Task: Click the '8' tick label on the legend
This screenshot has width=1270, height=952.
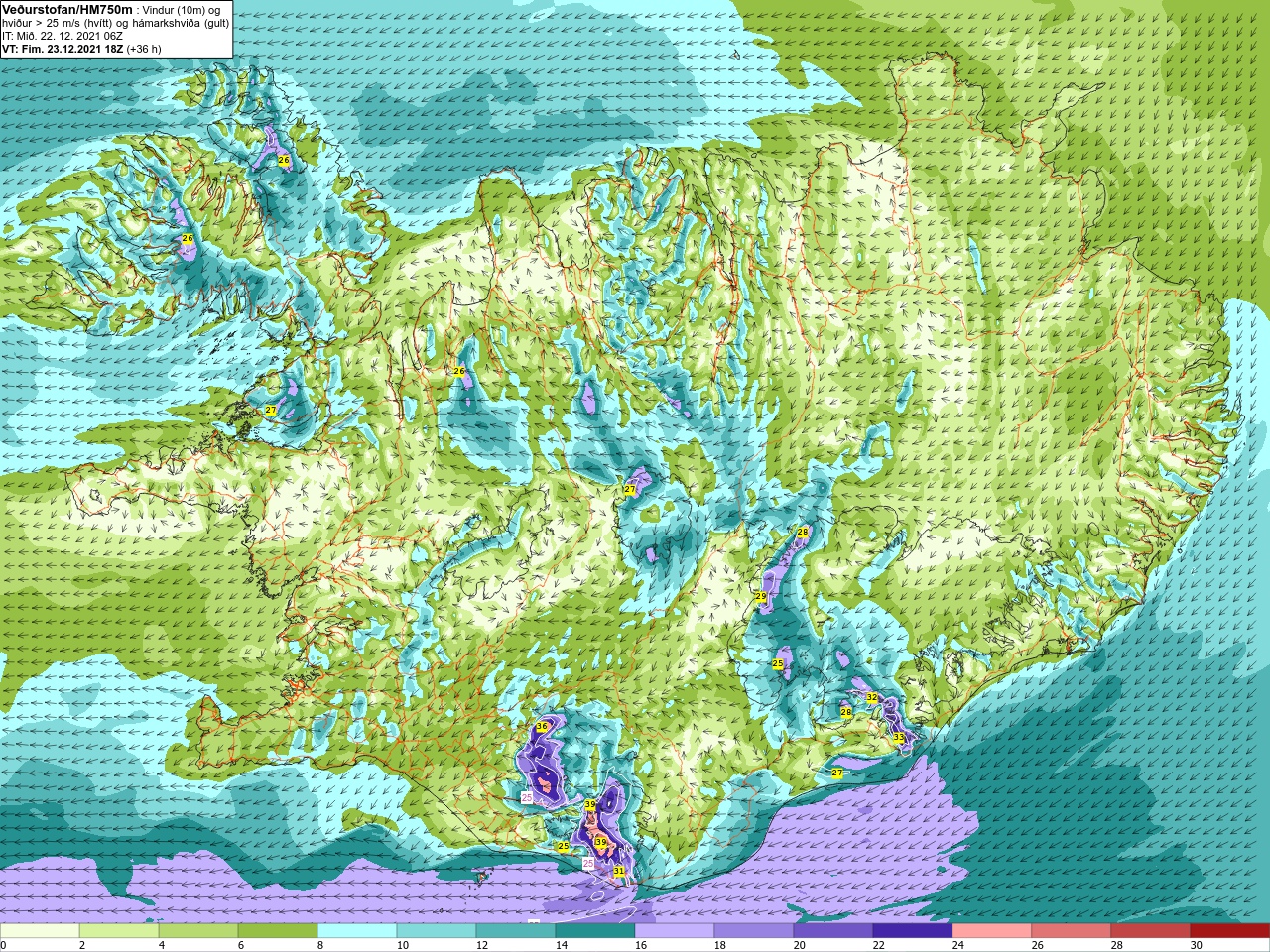Action: pyautogui.click(x=321, y=945)
